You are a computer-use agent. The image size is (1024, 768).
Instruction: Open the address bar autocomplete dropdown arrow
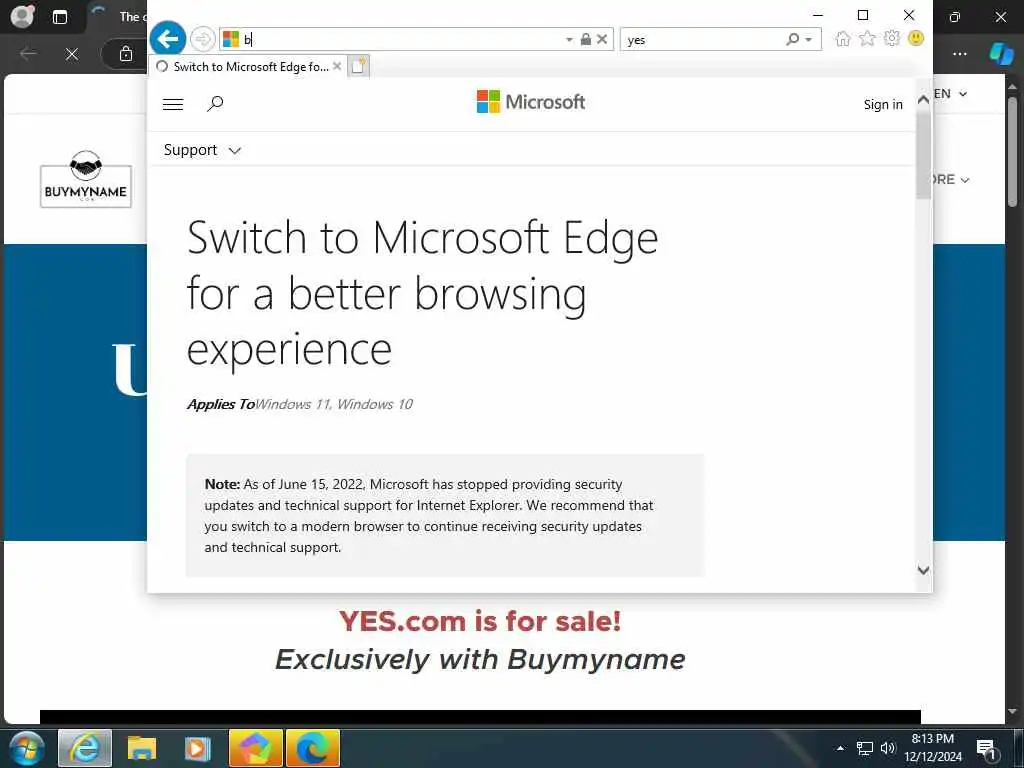569,40
